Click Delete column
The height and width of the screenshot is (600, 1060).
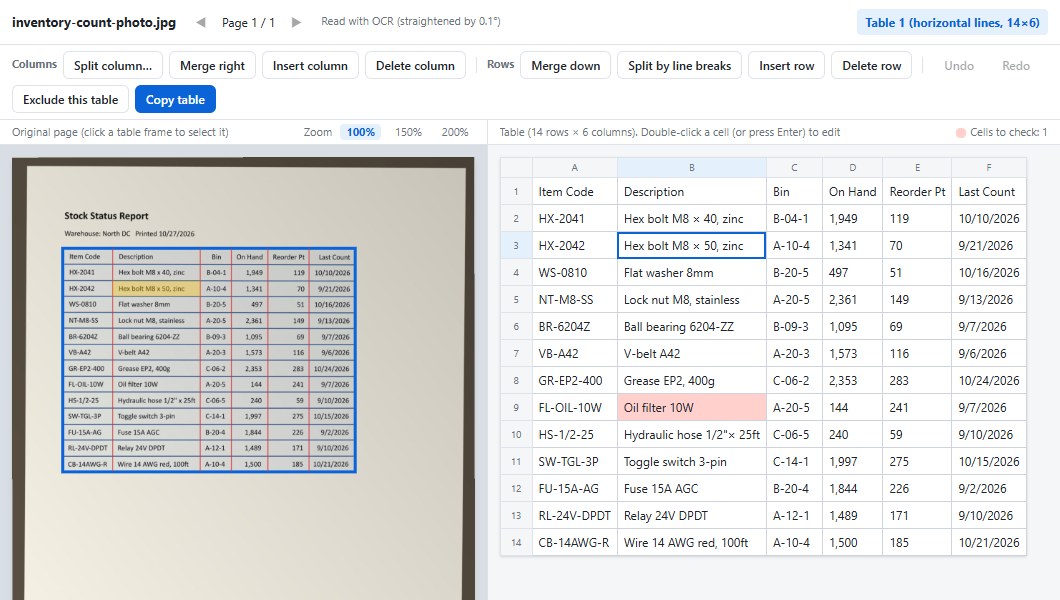pos(415,66)
